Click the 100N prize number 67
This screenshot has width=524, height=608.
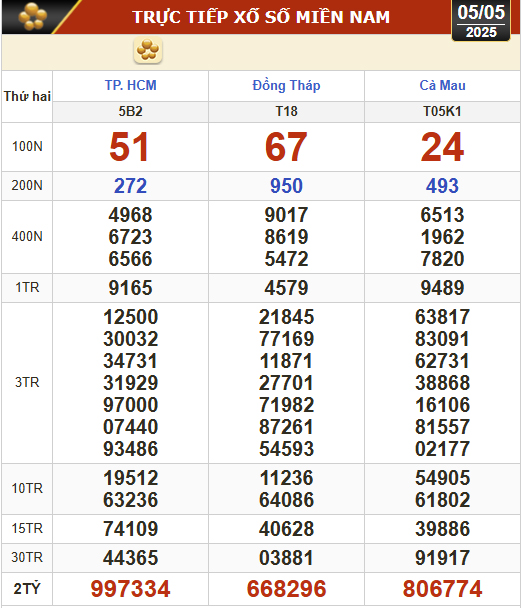[x=286, y=147]
